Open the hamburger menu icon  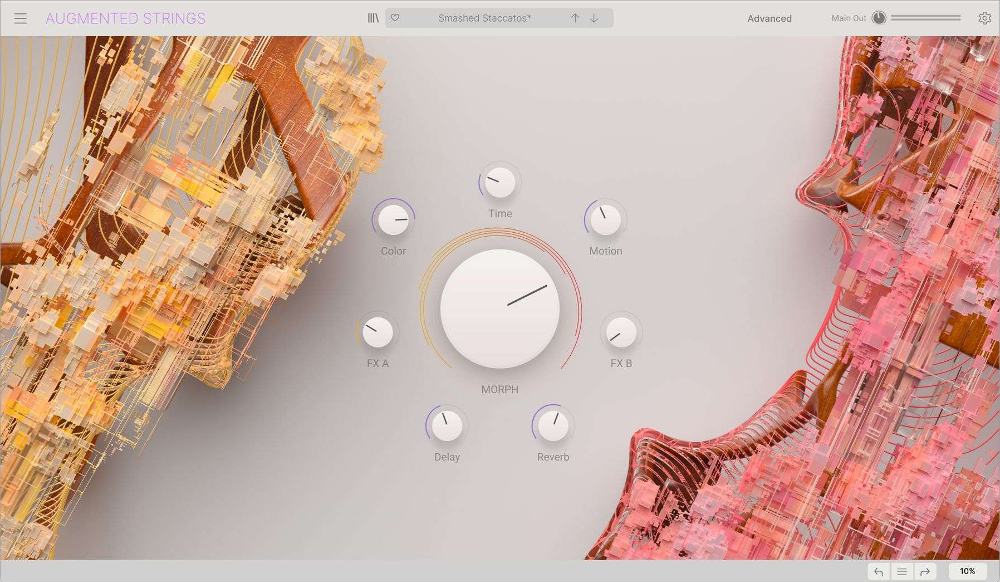[18, 17]
